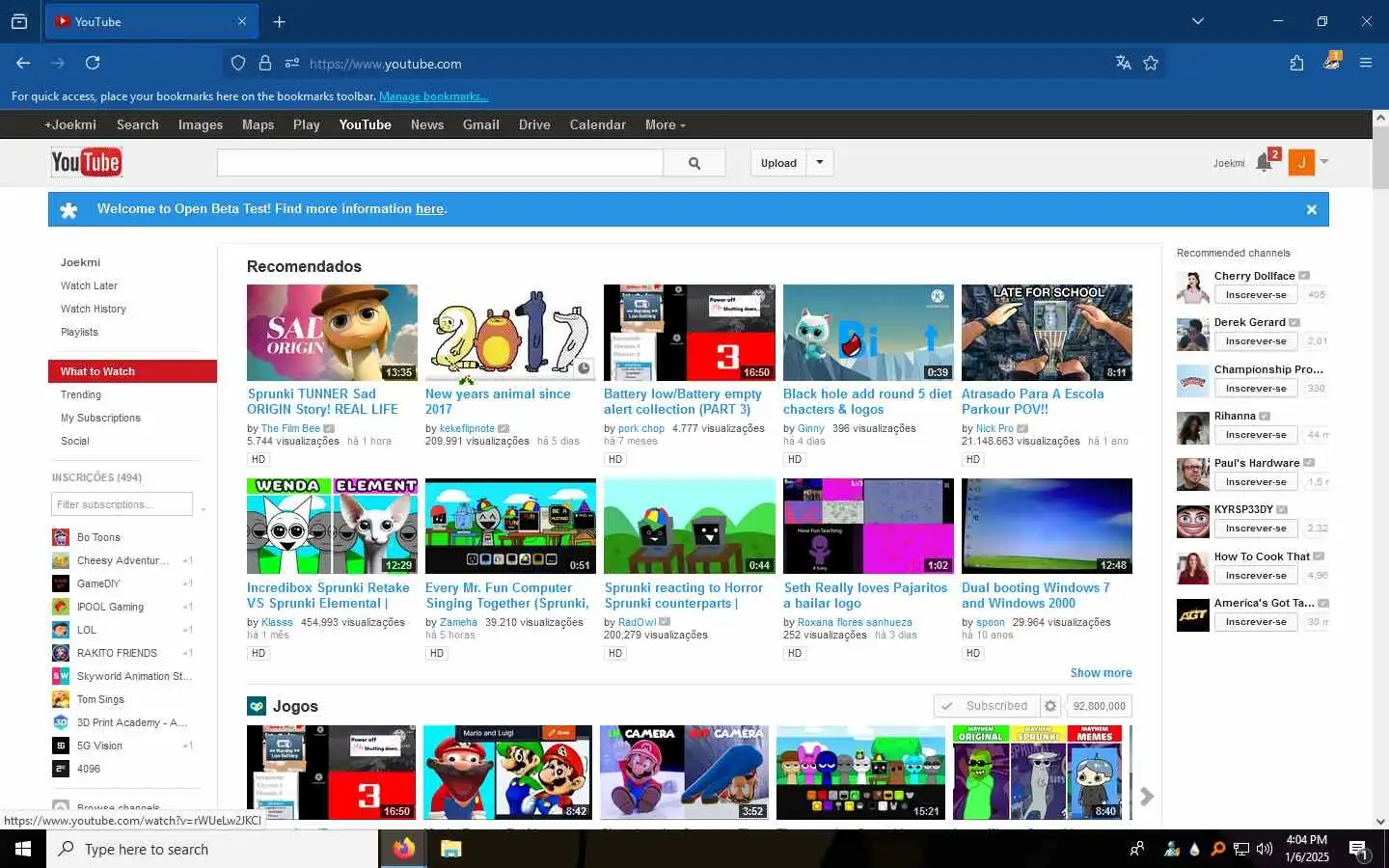Click the YouTube search input field

(x=440, y=163)
